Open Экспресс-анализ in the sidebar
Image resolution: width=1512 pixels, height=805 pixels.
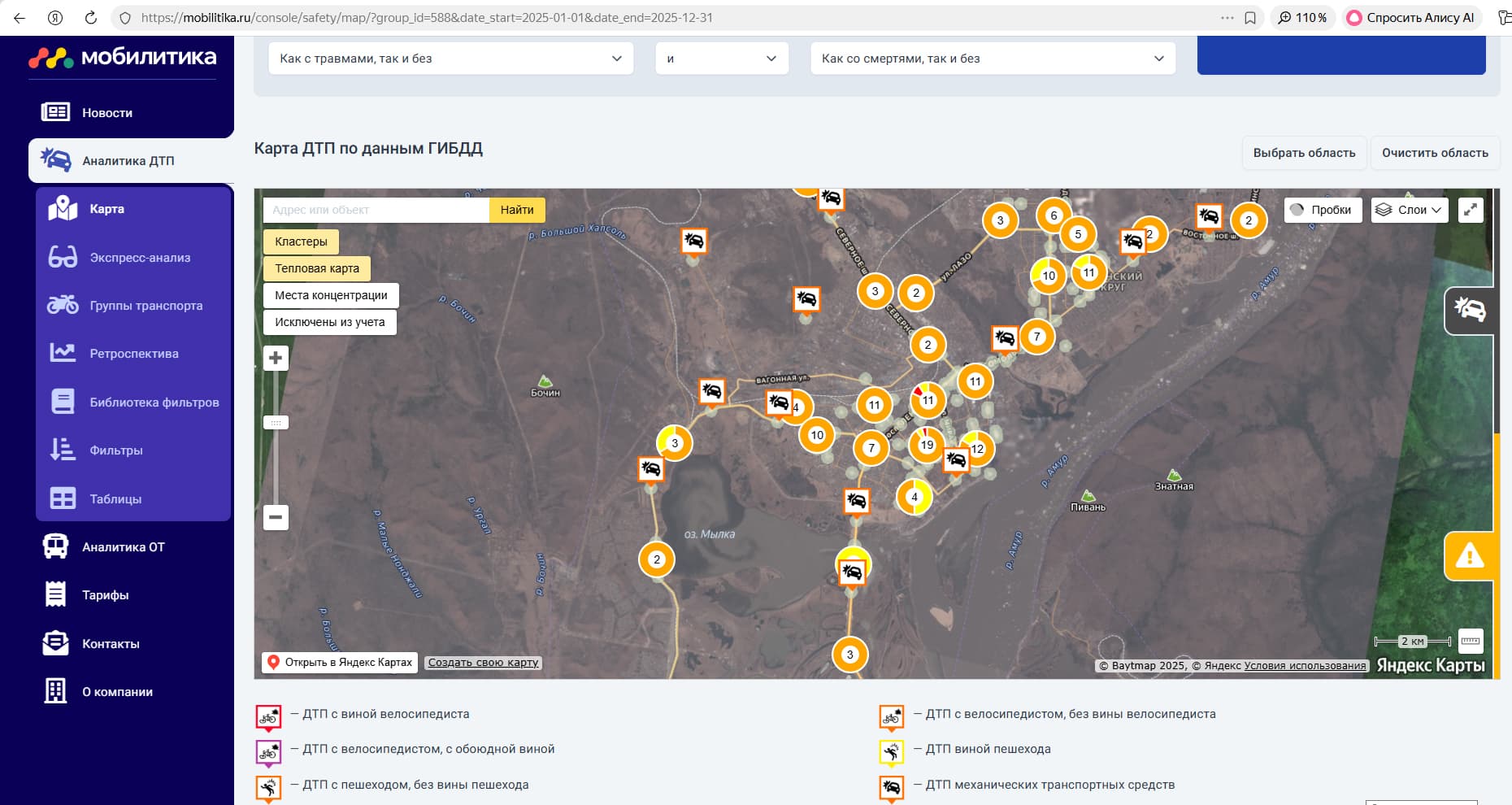click(x=140, y=258)
